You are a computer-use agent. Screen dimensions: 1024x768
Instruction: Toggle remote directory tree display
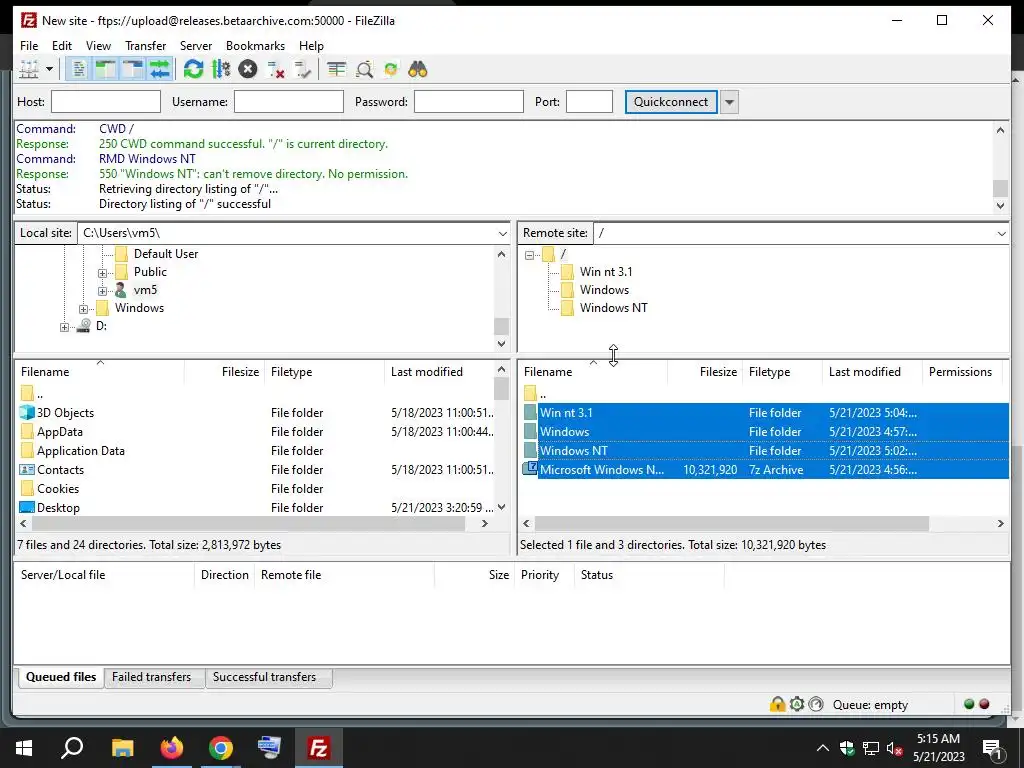pyautogui.click(x=132, y=69)
